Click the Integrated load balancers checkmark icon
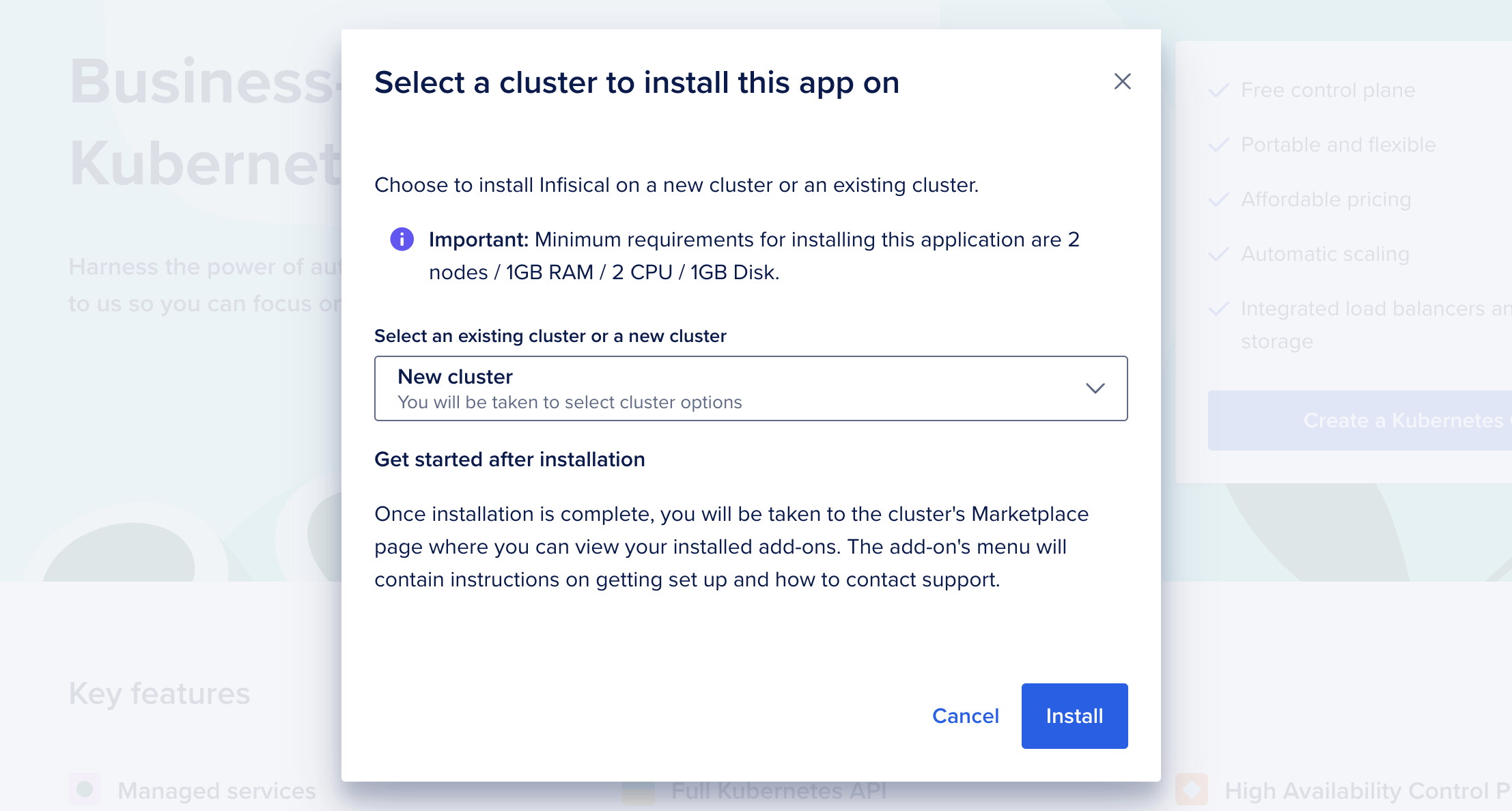1512x811 pixels. (x=1218, y=309)
